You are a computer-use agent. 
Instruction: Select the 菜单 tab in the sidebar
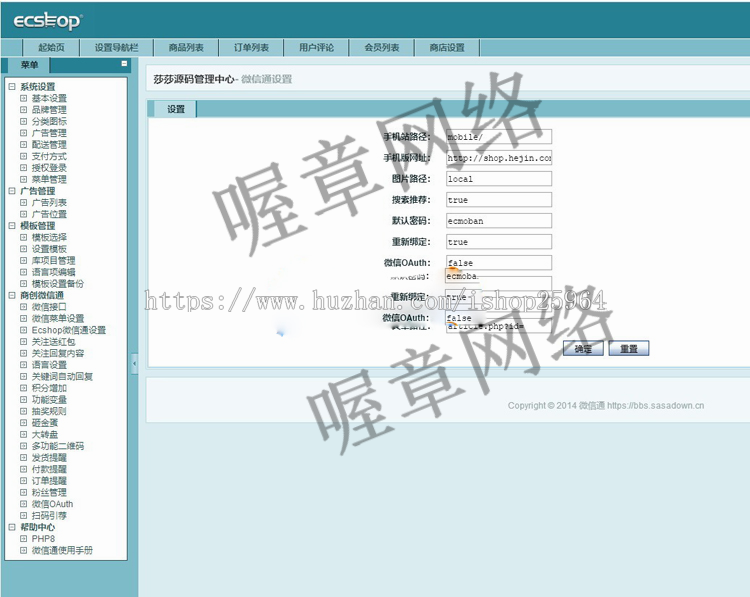click(x=29, y=65)
